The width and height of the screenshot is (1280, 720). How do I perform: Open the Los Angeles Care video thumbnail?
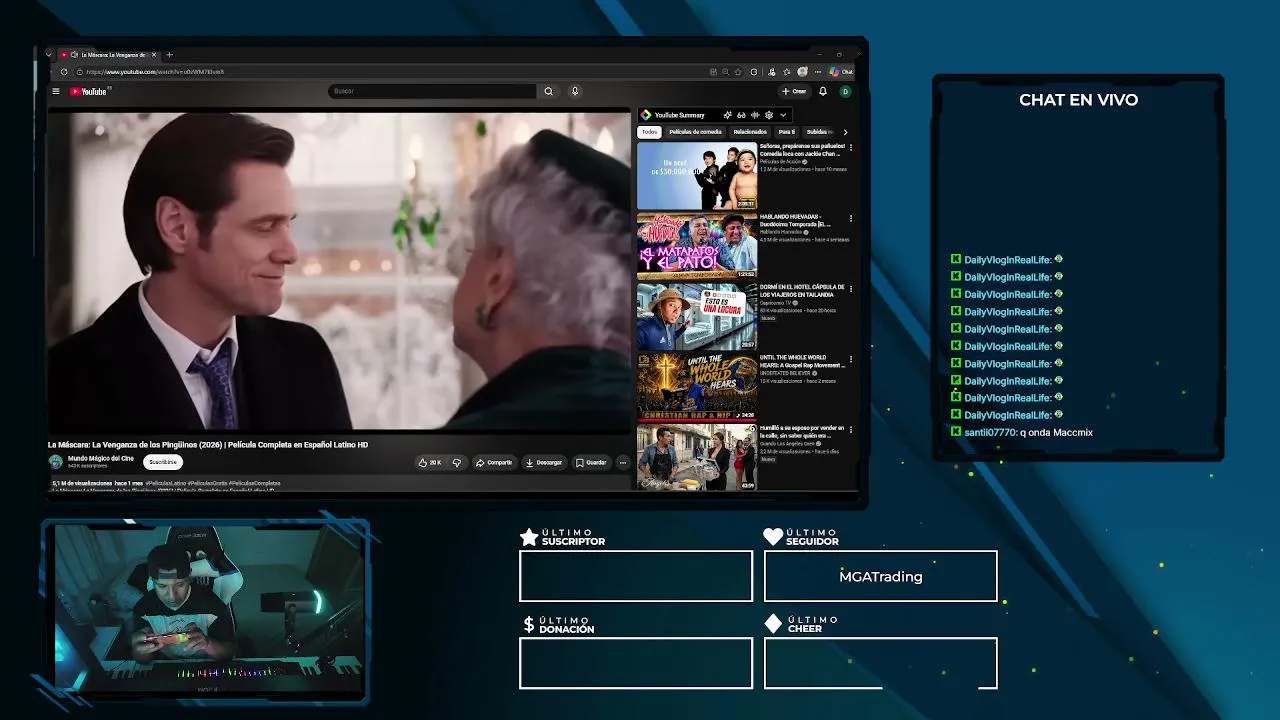697,457
